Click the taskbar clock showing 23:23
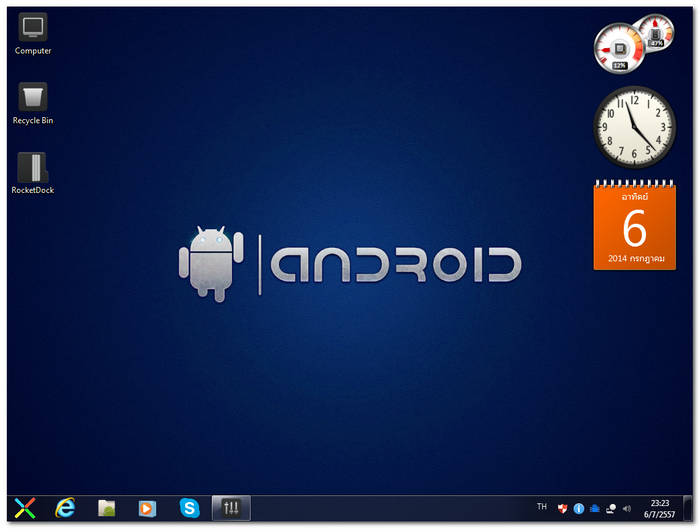 pos(659,508)
